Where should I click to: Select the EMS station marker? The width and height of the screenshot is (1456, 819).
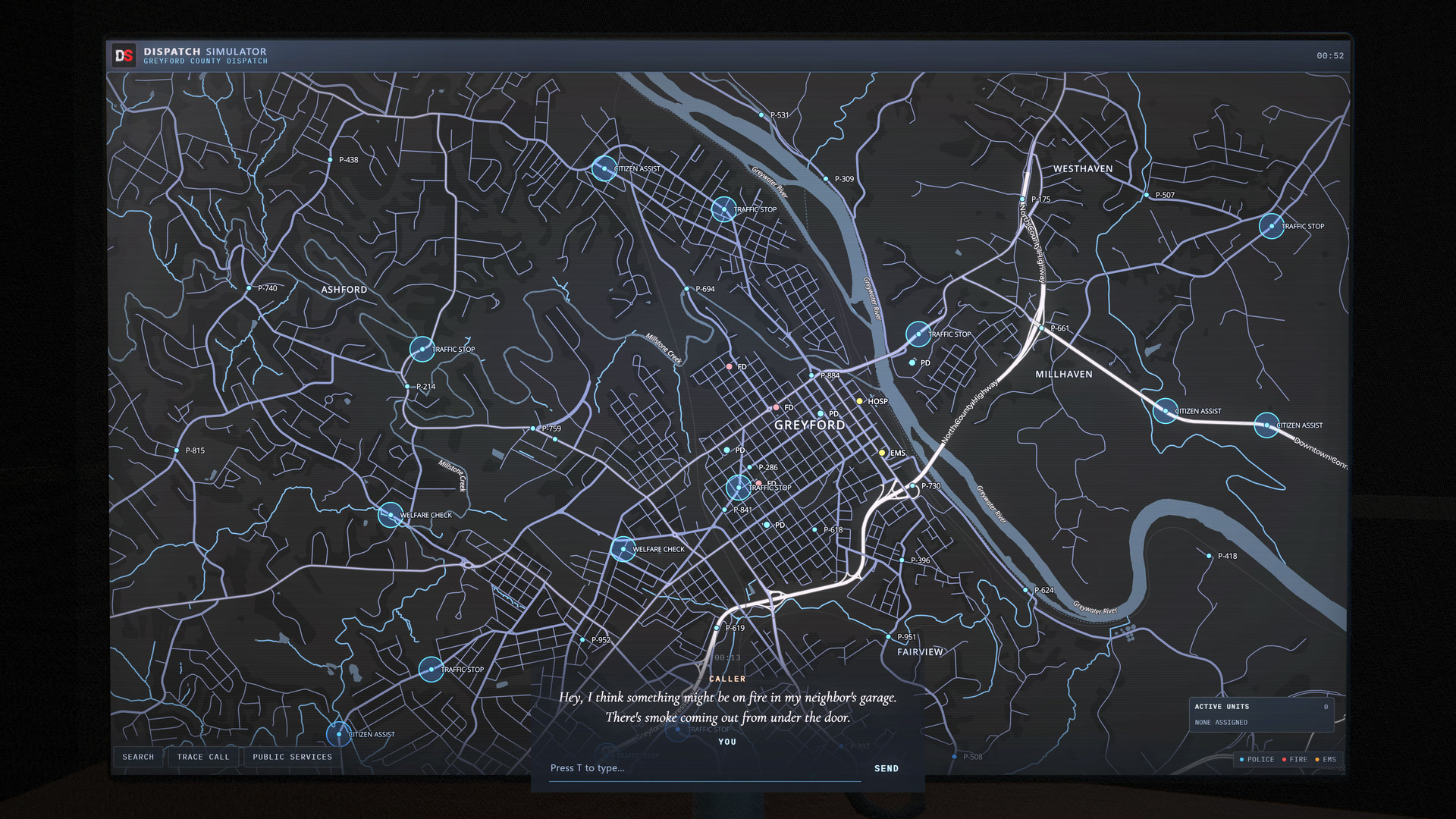pos(882,453)
